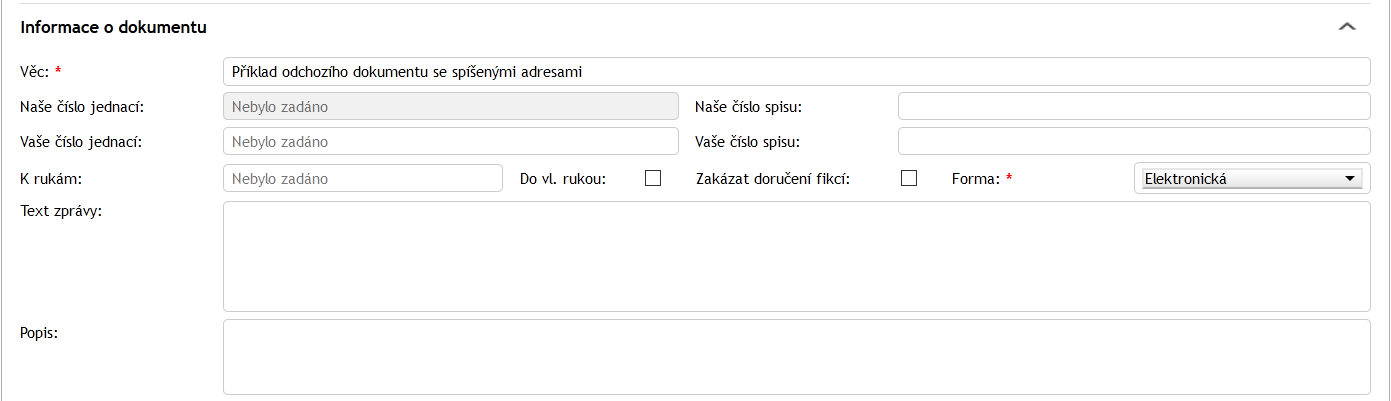The image size is (1391, 401).
Task: Click the Věc field label
Action: pyautogui.click(x=35, y=72)
